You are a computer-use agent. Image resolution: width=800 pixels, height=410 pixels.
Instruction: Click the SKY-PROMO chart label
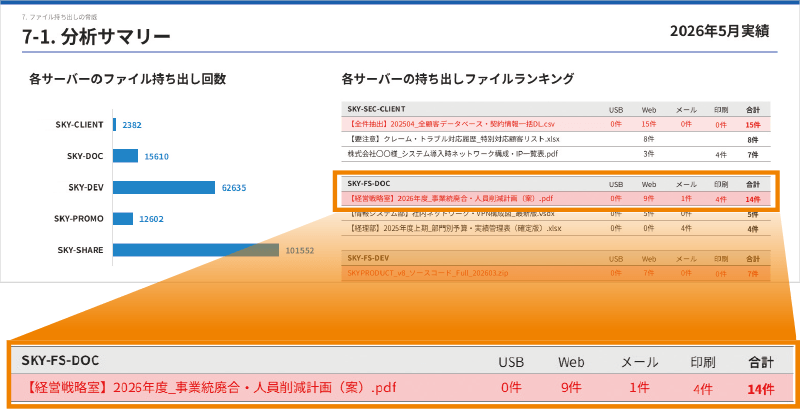(79, 219)
